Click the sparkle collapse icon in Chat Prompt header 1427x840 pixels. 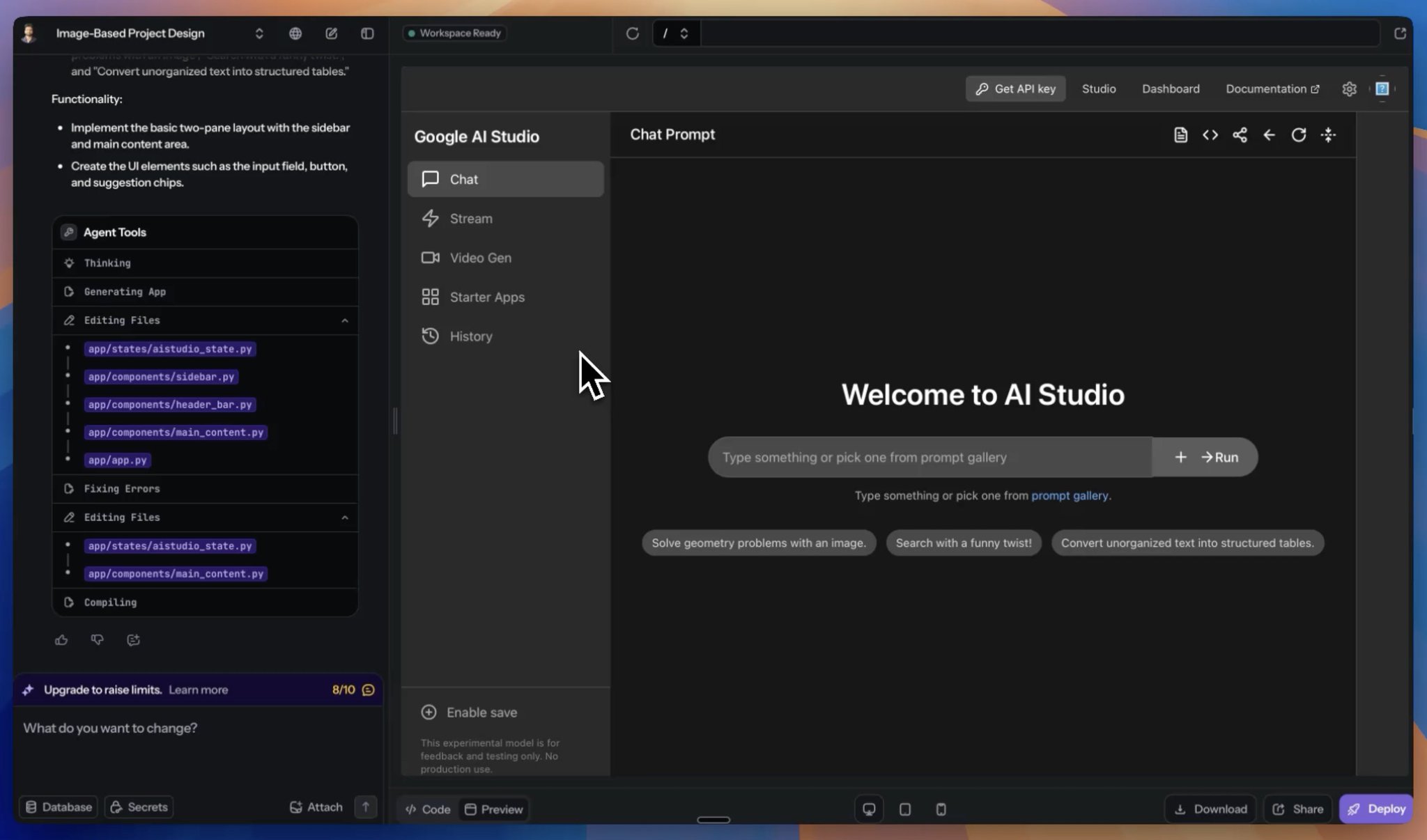(1329, 135)
